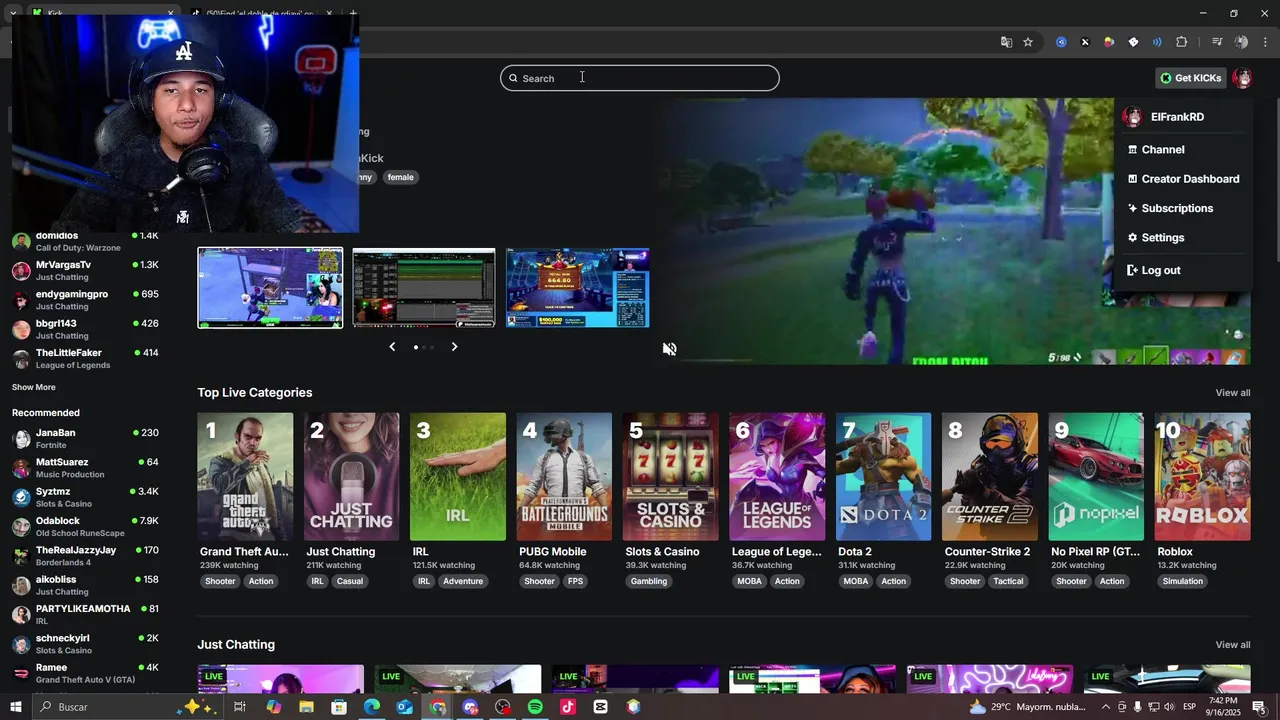This screenshot has height=720, width=1280.
Task: Open Task View in the taskbar
Action: click(240, 707)
